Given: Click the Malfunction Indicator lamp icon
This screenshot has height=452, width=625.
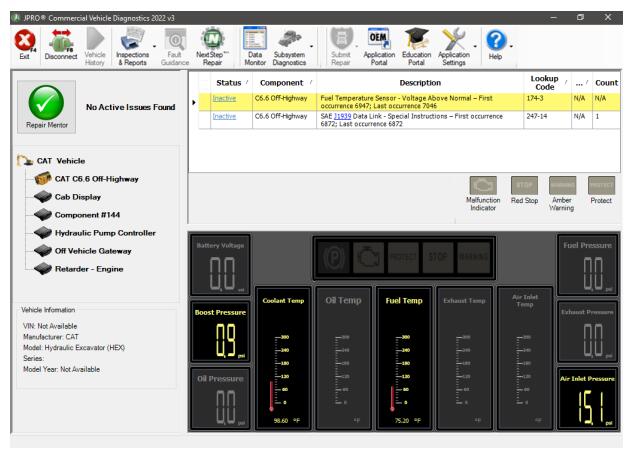Looking at the screenshot, I should pyautogui.click(x=483, y=186).
